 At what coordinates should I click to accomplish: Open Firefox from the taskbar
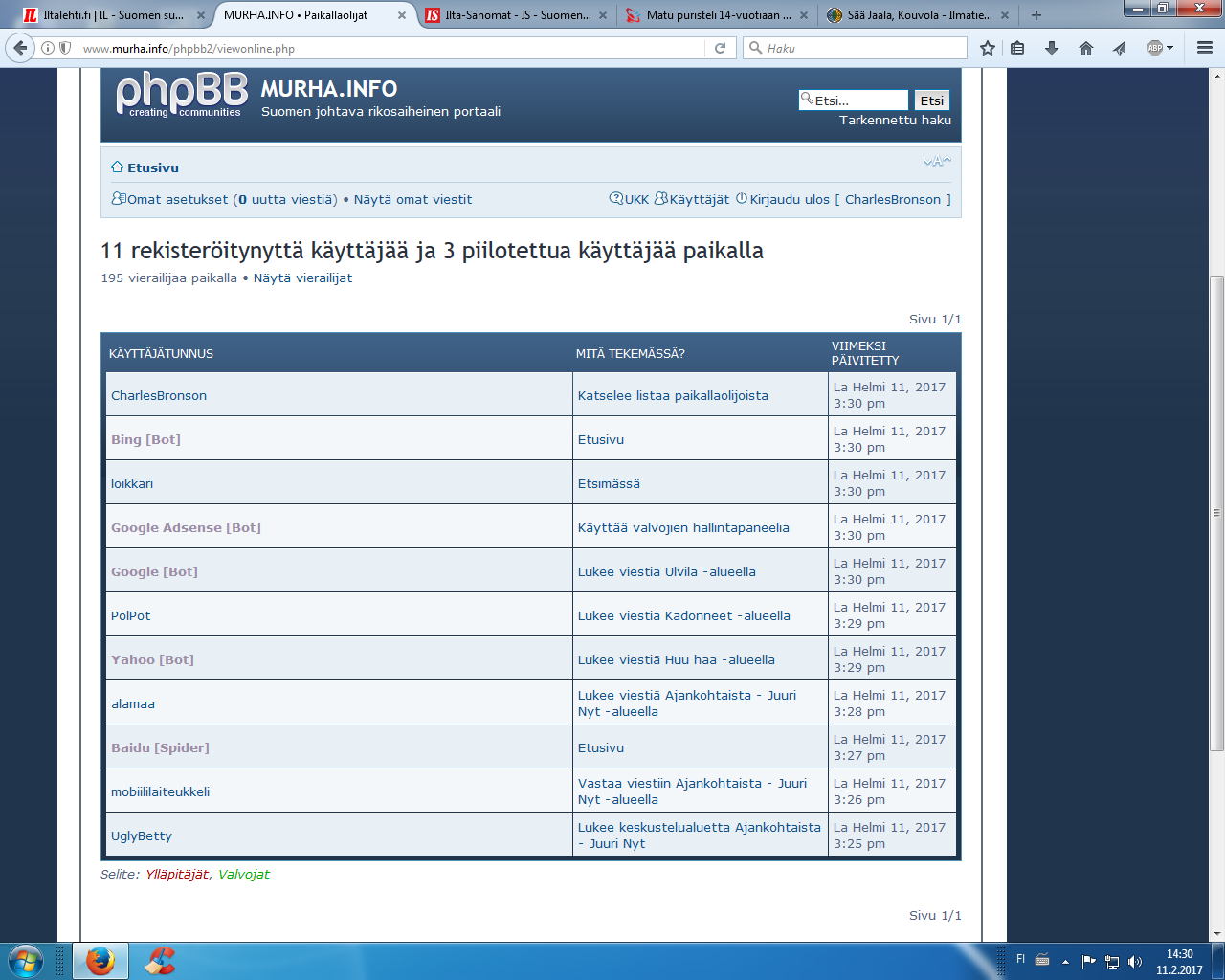pyautogui.click(x=100, y=961)
